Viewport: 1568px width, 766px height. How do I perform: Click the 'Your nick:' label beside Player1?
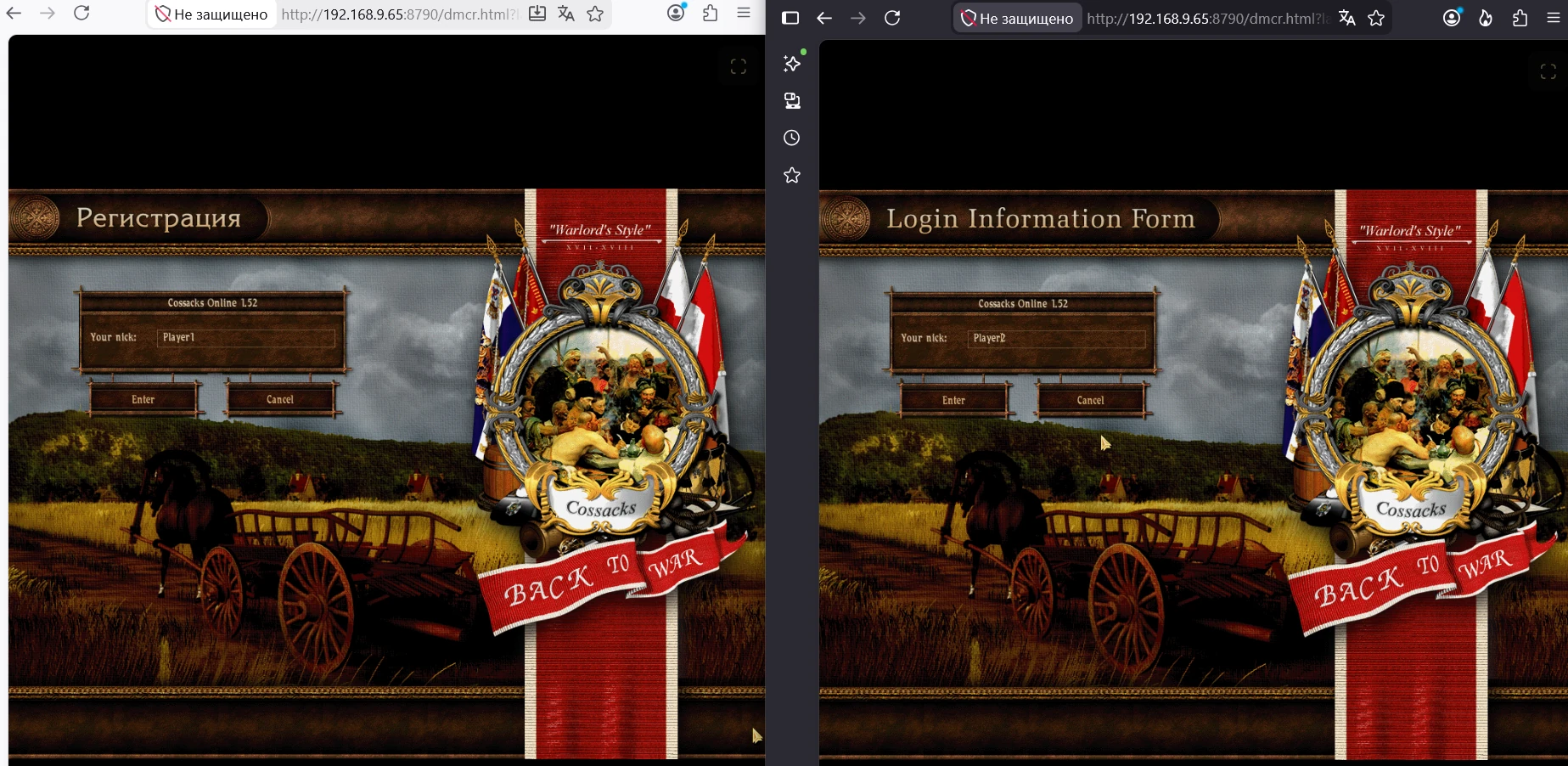[114, 337]
